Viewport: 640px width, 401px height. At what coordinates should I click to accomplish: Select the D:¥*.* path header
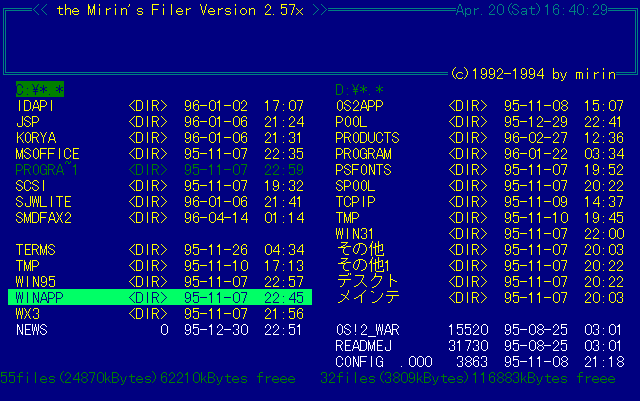pos(359,89)
